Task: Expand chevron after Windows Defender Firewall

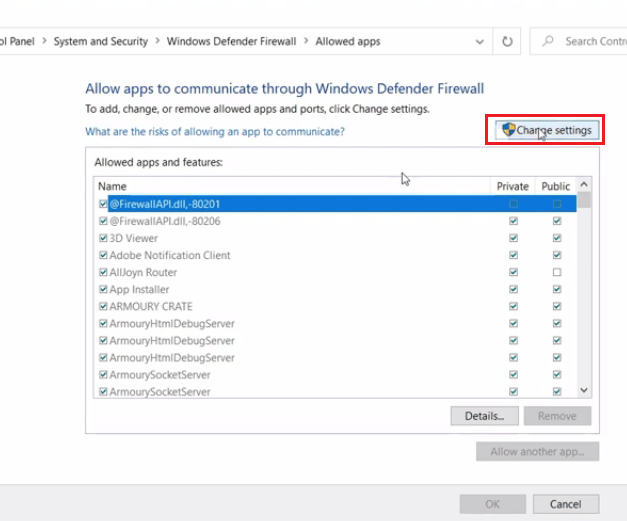Action: [x=306, y=41]
